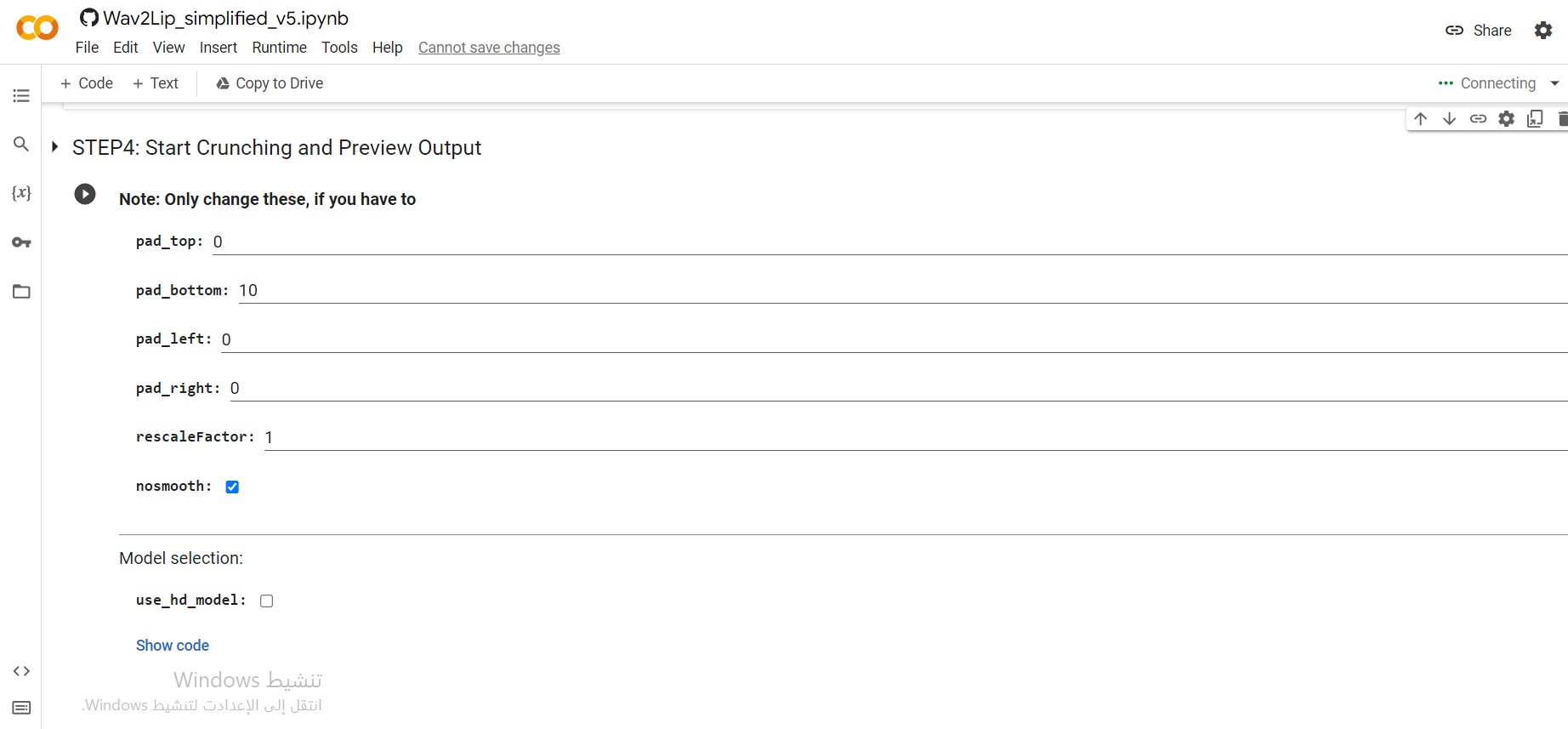Open code snippets panel

coord(21,671)
